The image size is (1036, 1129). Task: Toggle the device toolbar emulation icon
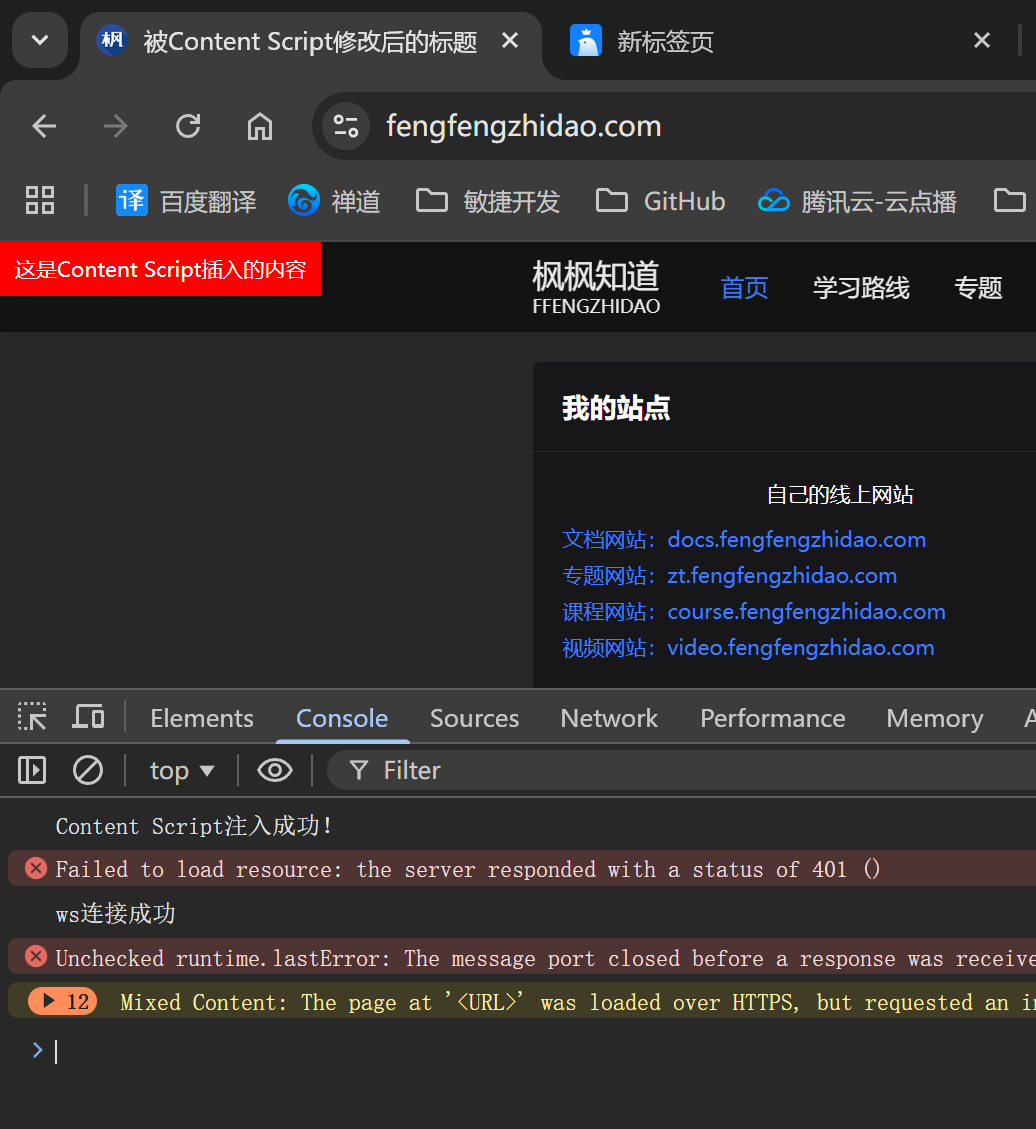pyautogui.click(x=88, y=717)
